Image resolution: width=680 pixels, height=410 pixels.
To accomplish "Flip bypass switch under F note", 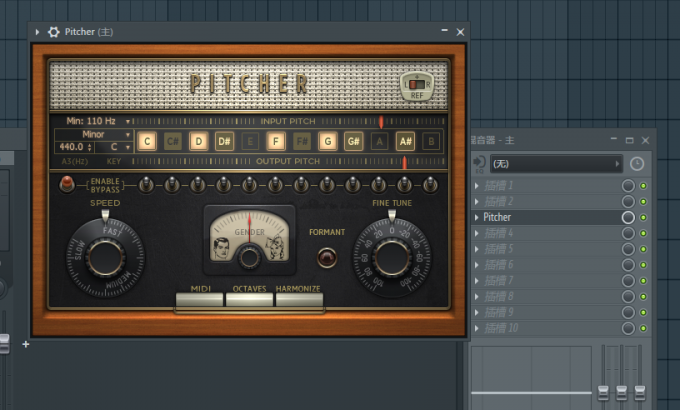I will 275,185.
